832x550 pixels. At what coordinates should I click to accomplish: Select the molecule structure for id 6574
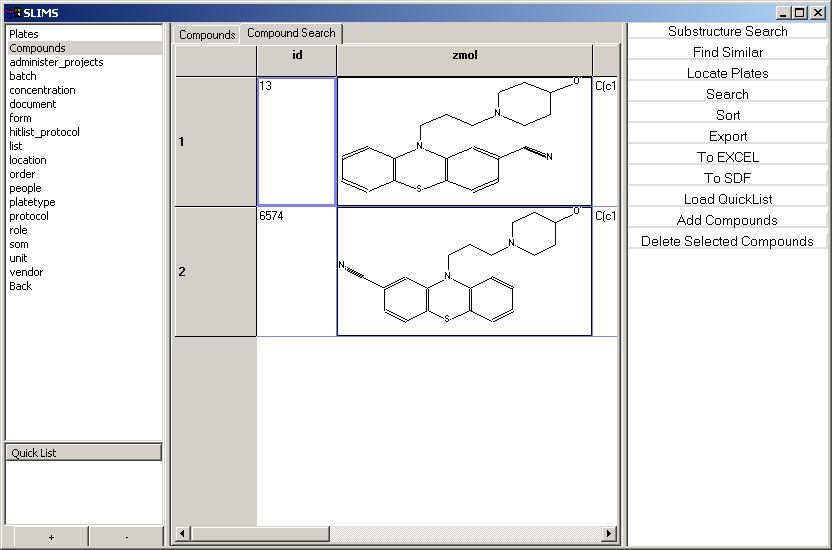coord(464,271)
